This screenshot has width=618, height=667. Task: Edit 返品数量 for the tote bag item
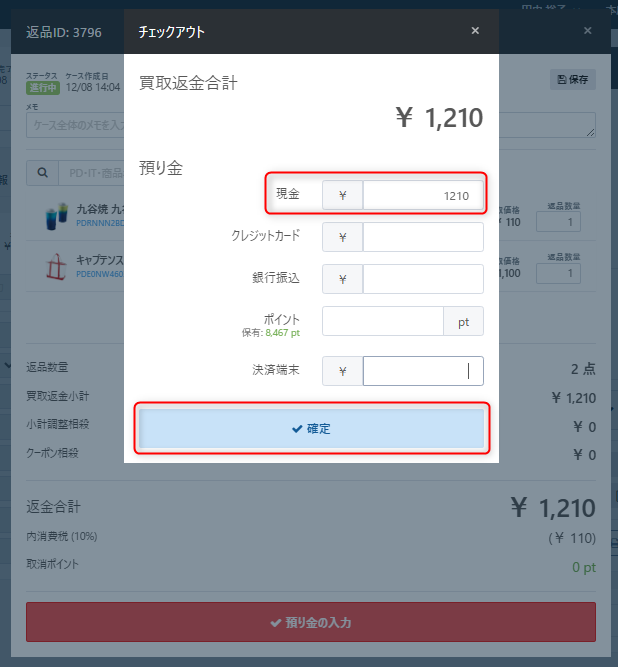click(x=558, y=273)
